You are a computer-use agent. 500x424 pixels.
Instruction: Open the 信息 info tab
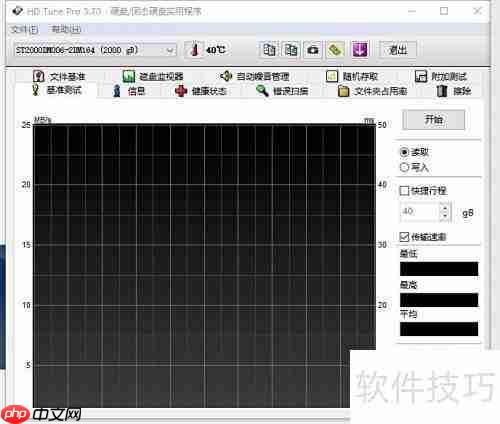point(129,91)
